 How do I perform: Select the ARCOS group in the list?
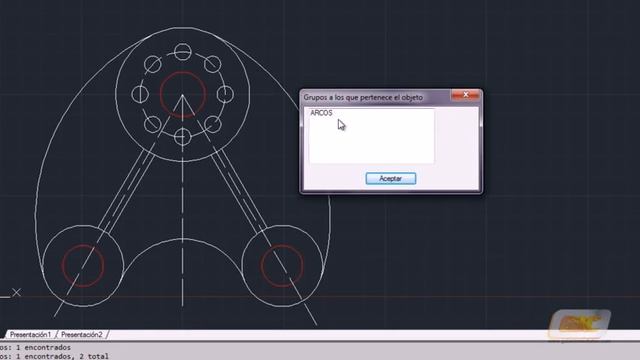(x=321, y=113)
